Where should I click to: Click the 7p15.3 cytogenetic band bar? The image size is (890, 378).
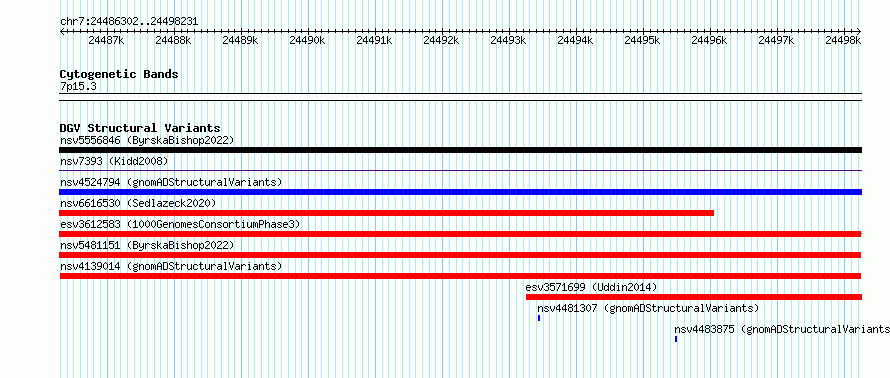(x=460, y=97)
